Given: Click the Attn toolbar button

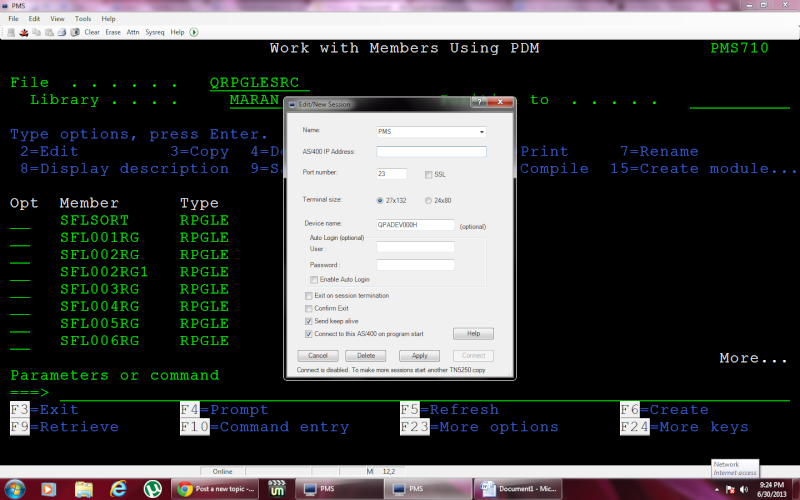Looking at the screenshot, I should 133,32.
